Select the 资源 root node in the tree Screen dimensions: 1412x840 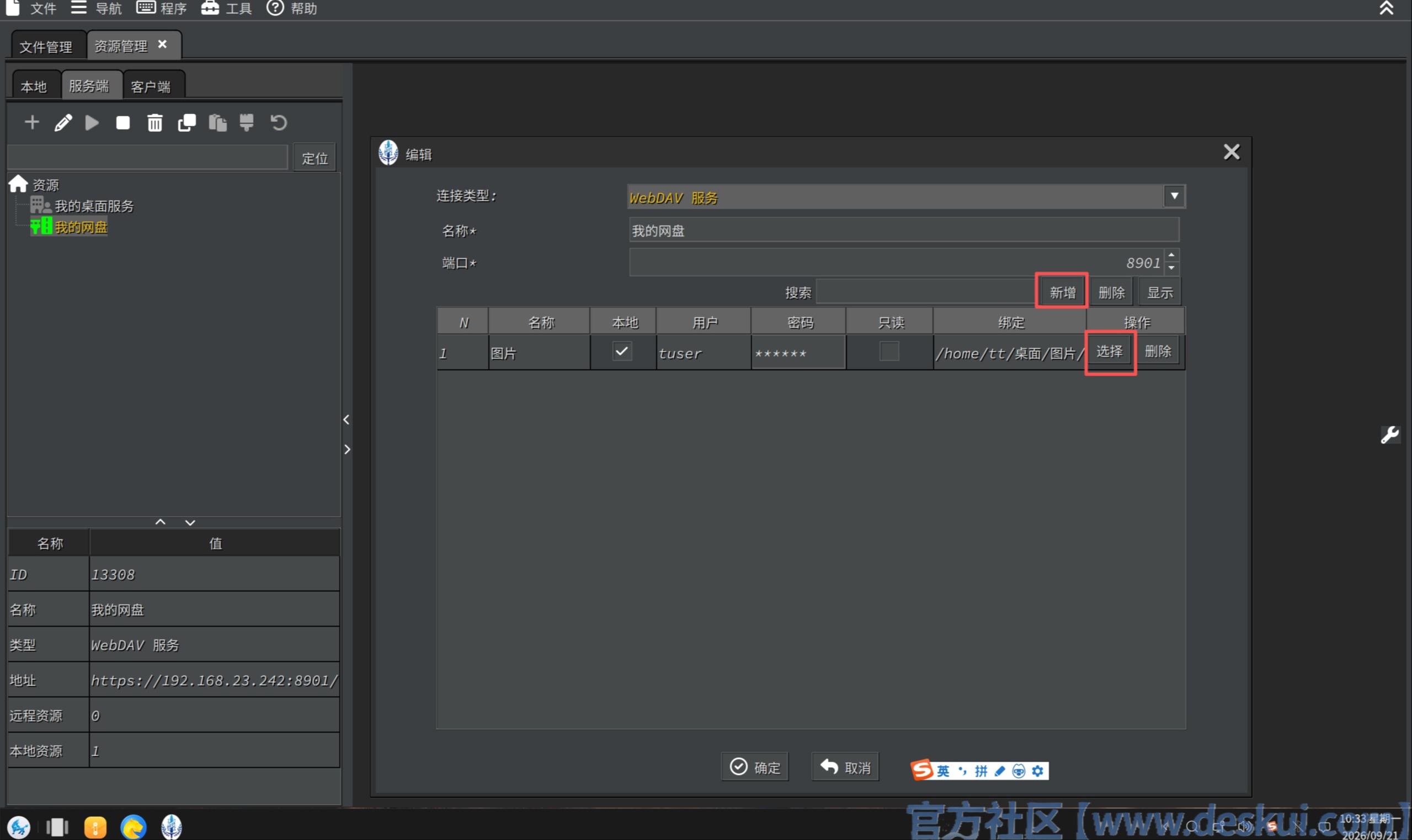click(x=34, y=185)
